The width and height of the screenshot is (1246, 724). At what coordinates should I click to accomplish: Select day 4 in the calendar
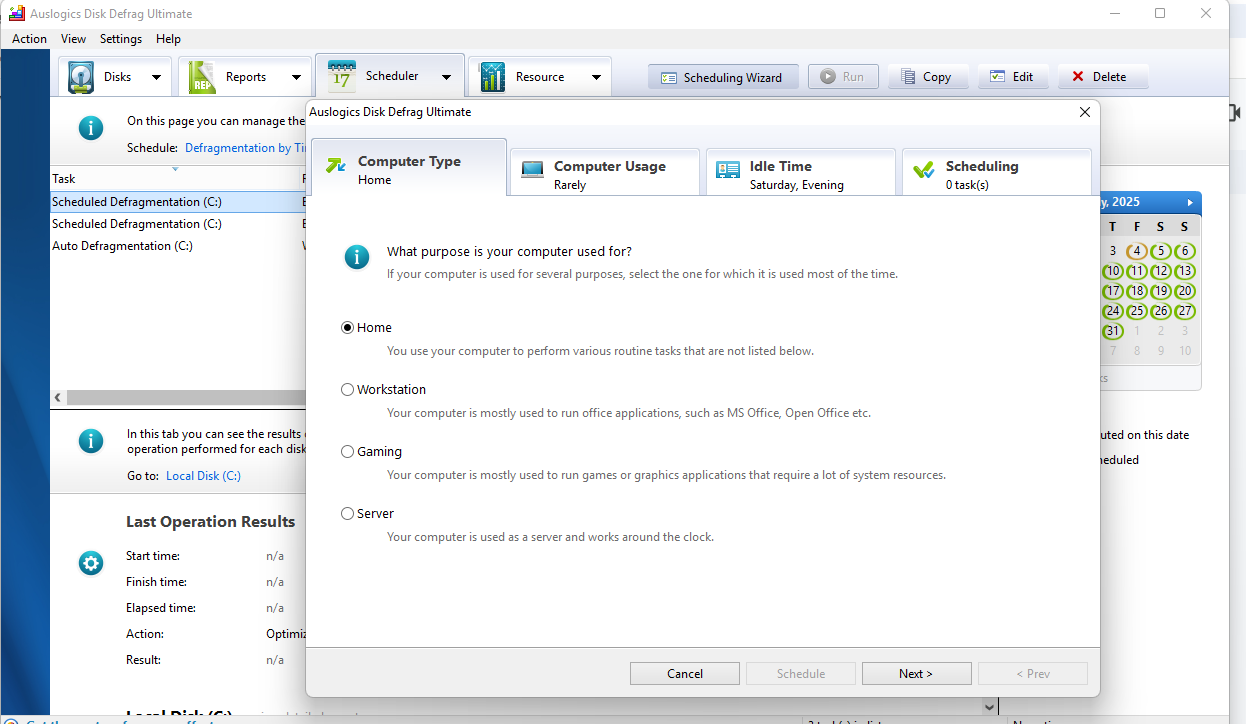coord(1136,251)
